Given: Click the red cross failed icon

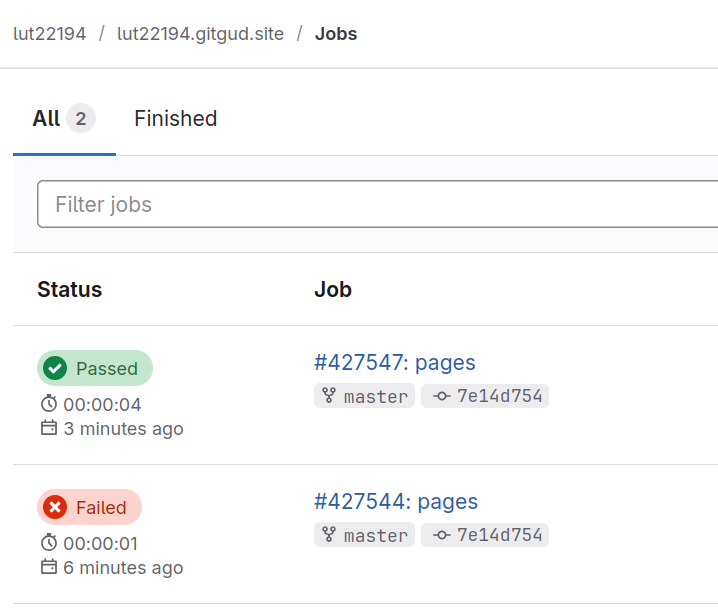Looking at the screenshot, I should 55,507.
